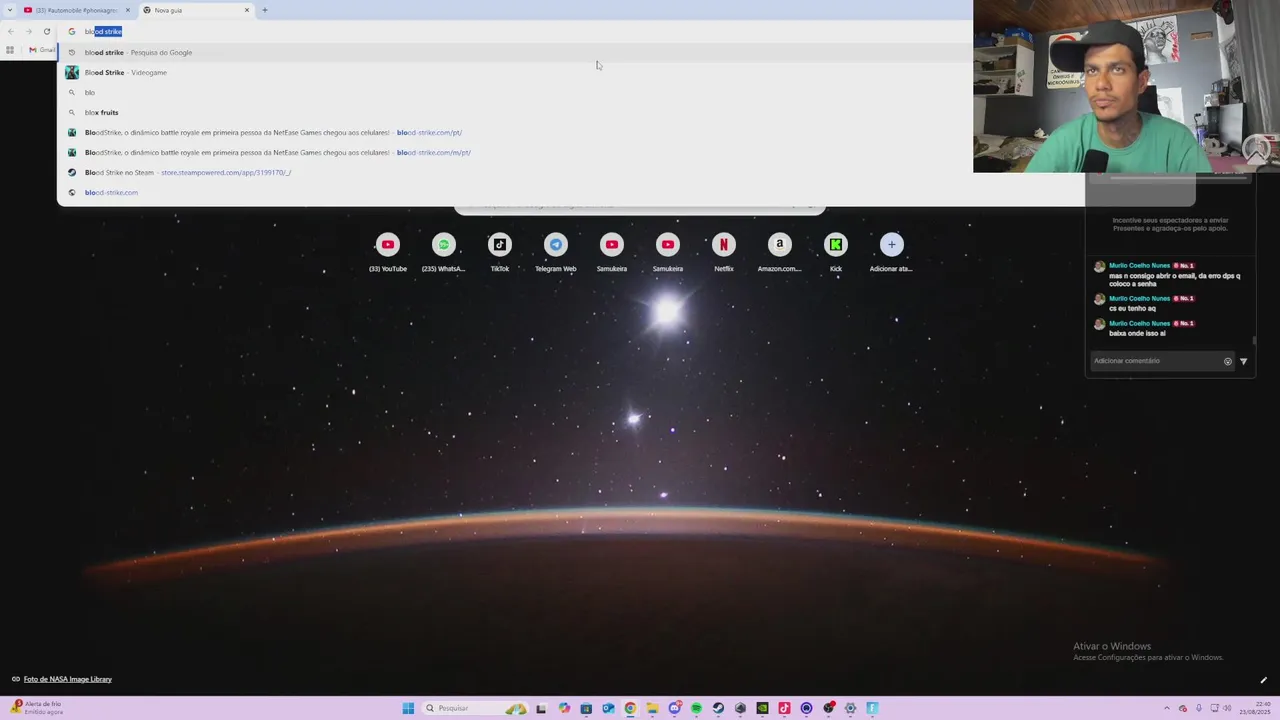Viewport: 1280px width, 720px height.
Task: Open a new browser tab with plus
Action: click(265, 10)
